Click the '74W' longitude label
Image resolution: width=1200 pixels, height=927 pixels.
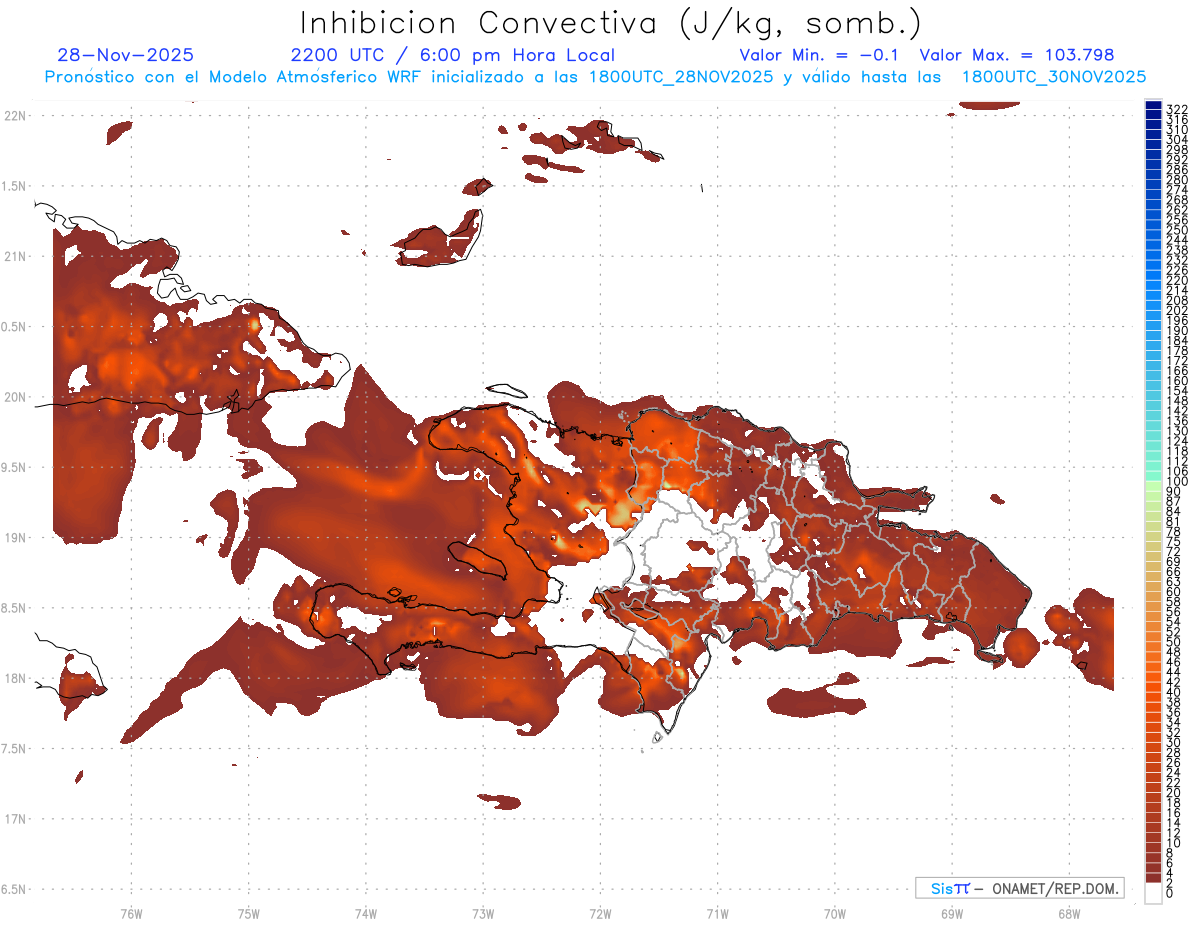pyautogui.click(x=366, y=913)
